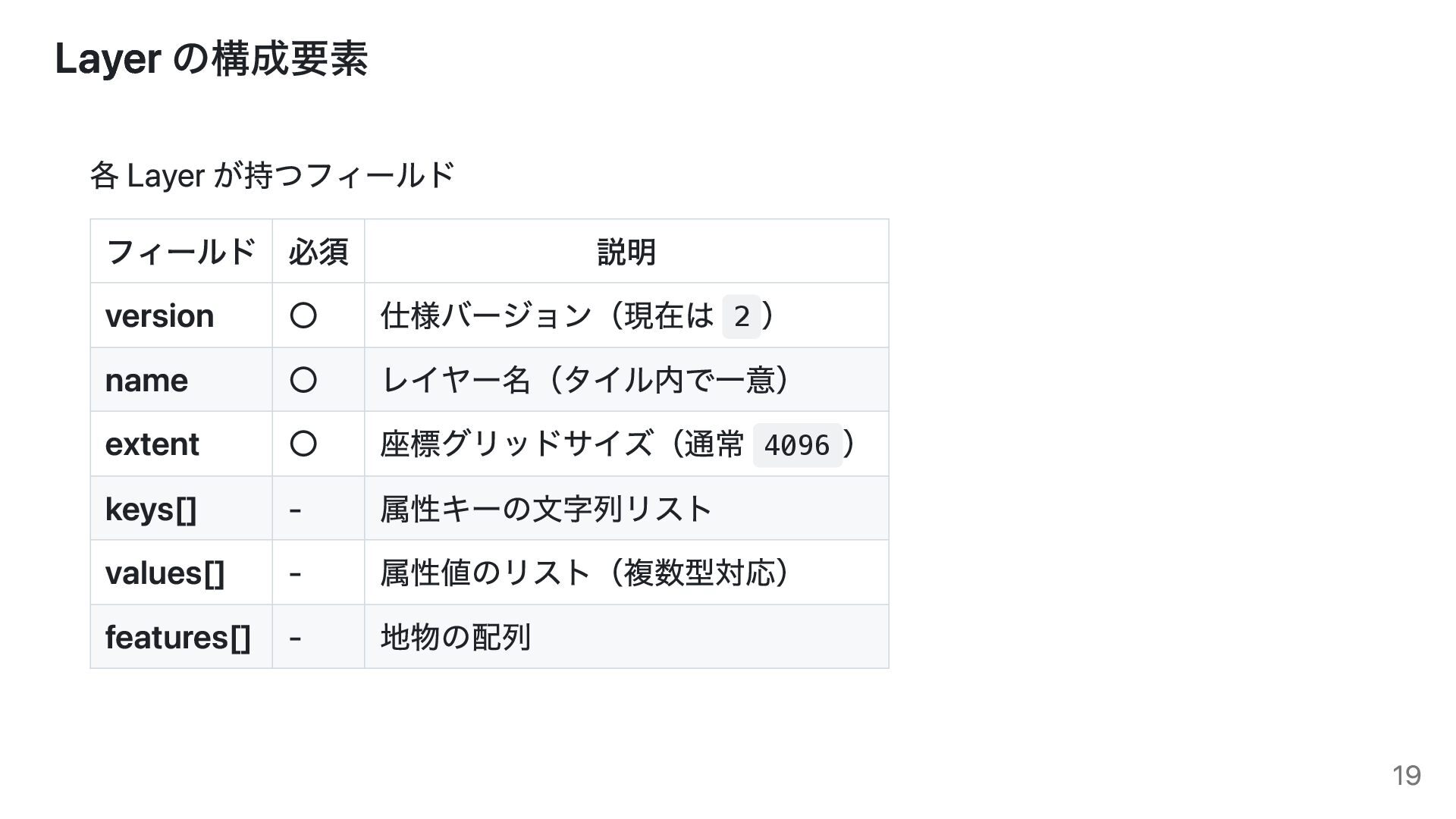Click the slide page number 19
The image size is (1456, 819).
coord(1406,776)
